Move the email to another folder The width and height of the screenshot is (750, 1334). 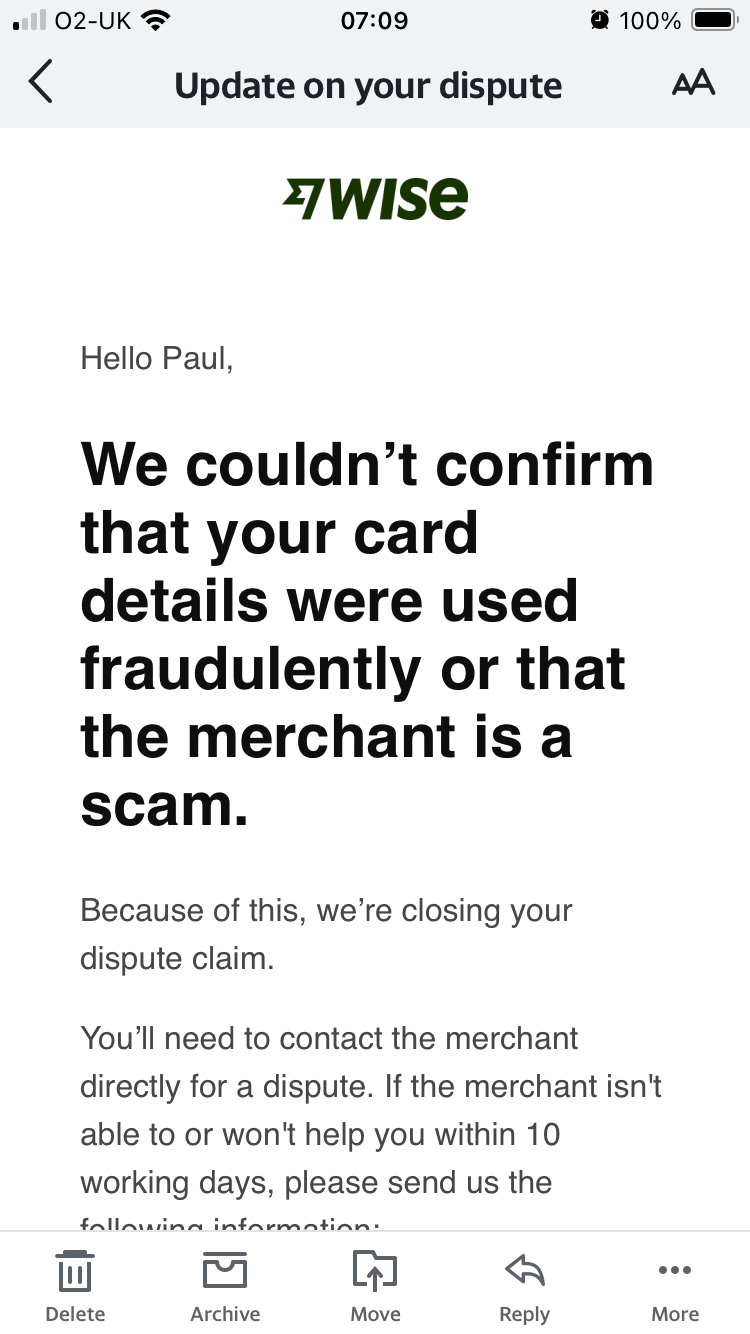tap(375, 1284)
